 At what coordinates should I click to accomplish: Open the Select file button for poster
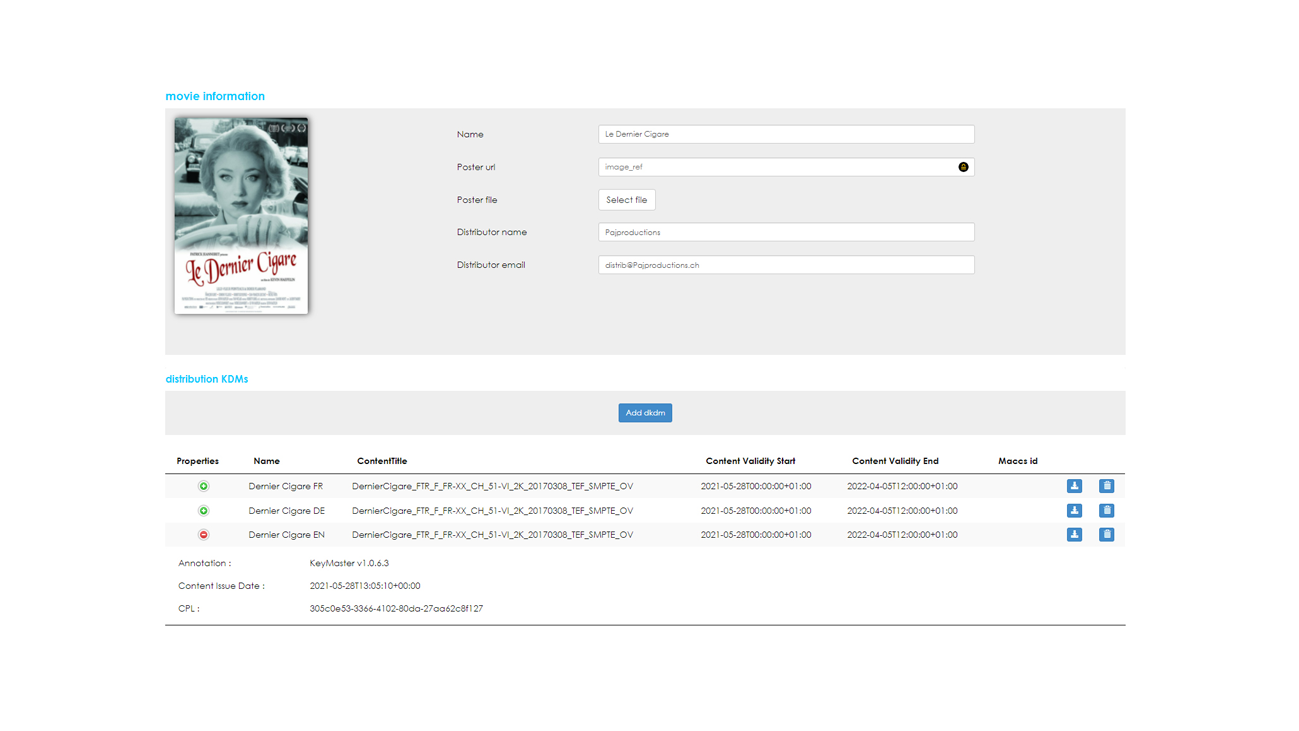627,200
